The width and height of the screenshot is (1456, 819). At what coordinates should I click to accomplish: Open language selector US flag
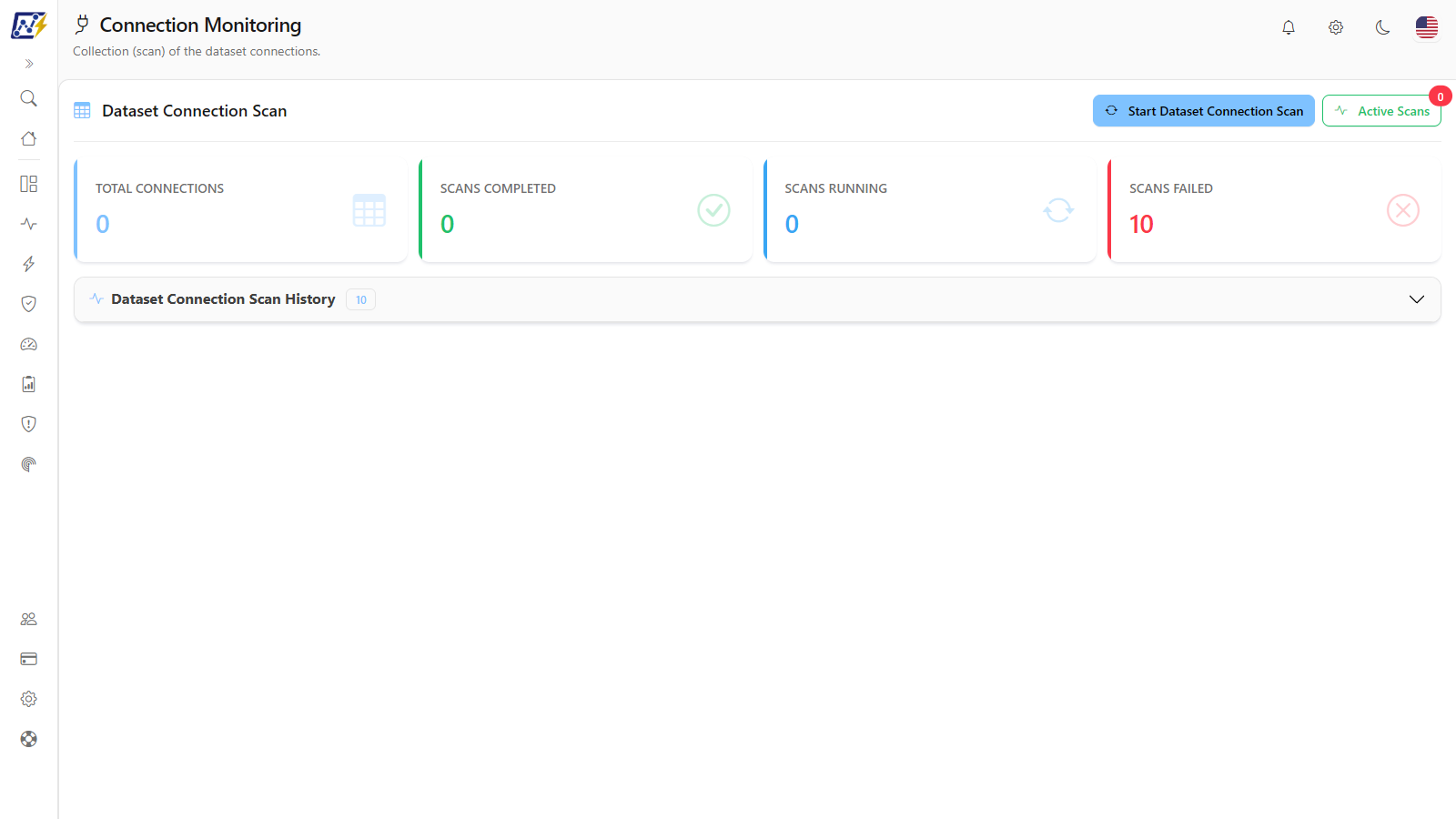[1427, 27]
